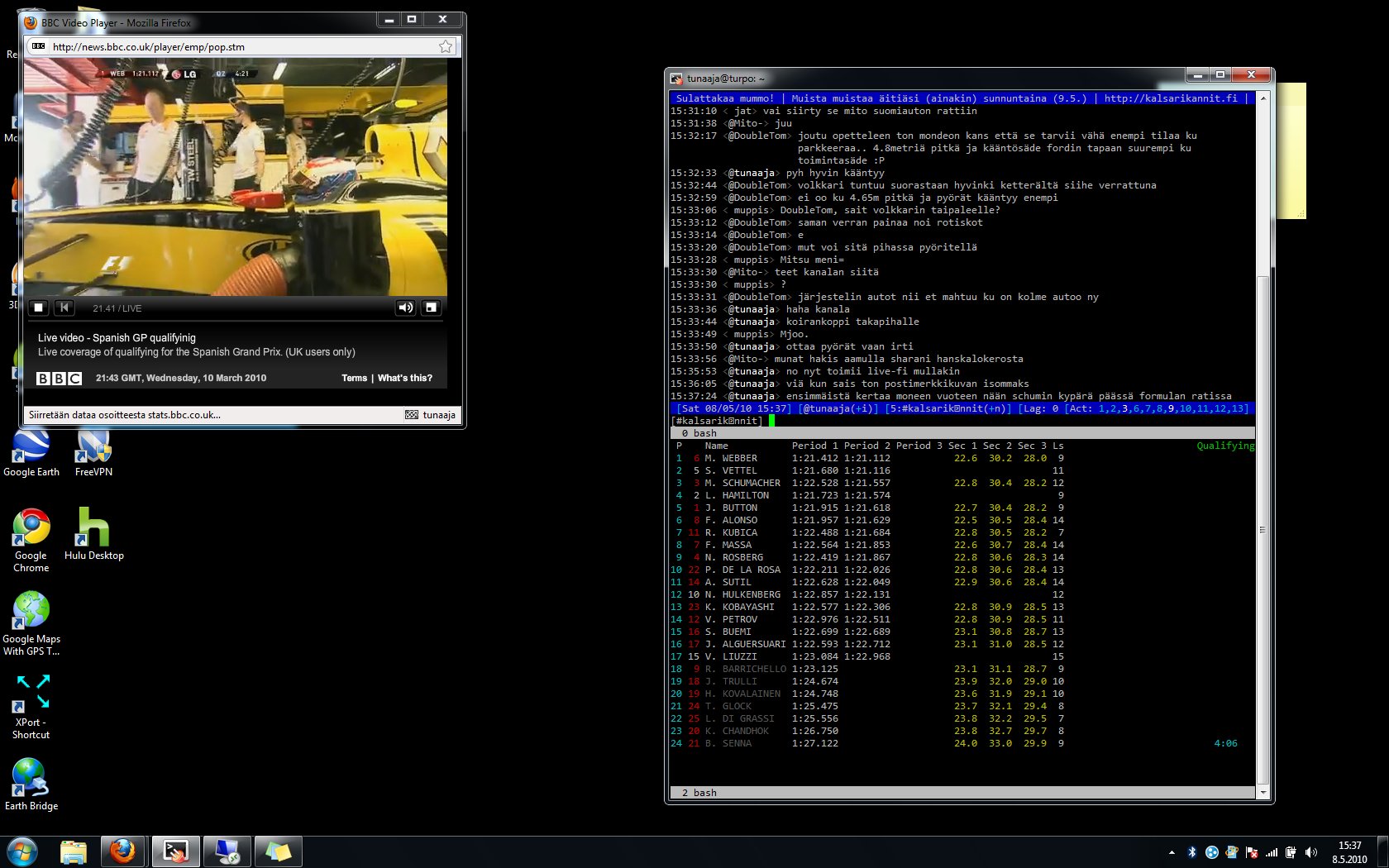Screen dimensions: 1389x868
Task: Open the Terms link in the BBC player
Action: pos(354,378)
